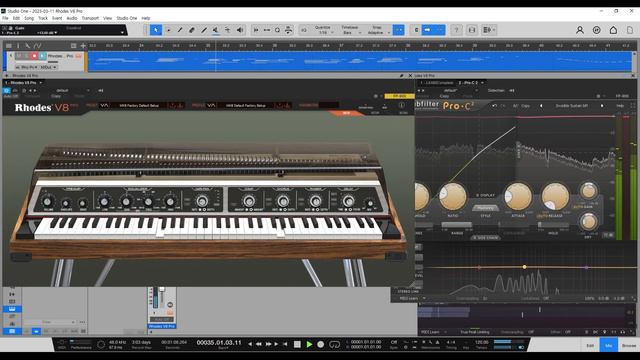Click Copy in Pro-C 2 header
Image resolution: width=640 pixels, height=360 pixels.
(526, 106)
